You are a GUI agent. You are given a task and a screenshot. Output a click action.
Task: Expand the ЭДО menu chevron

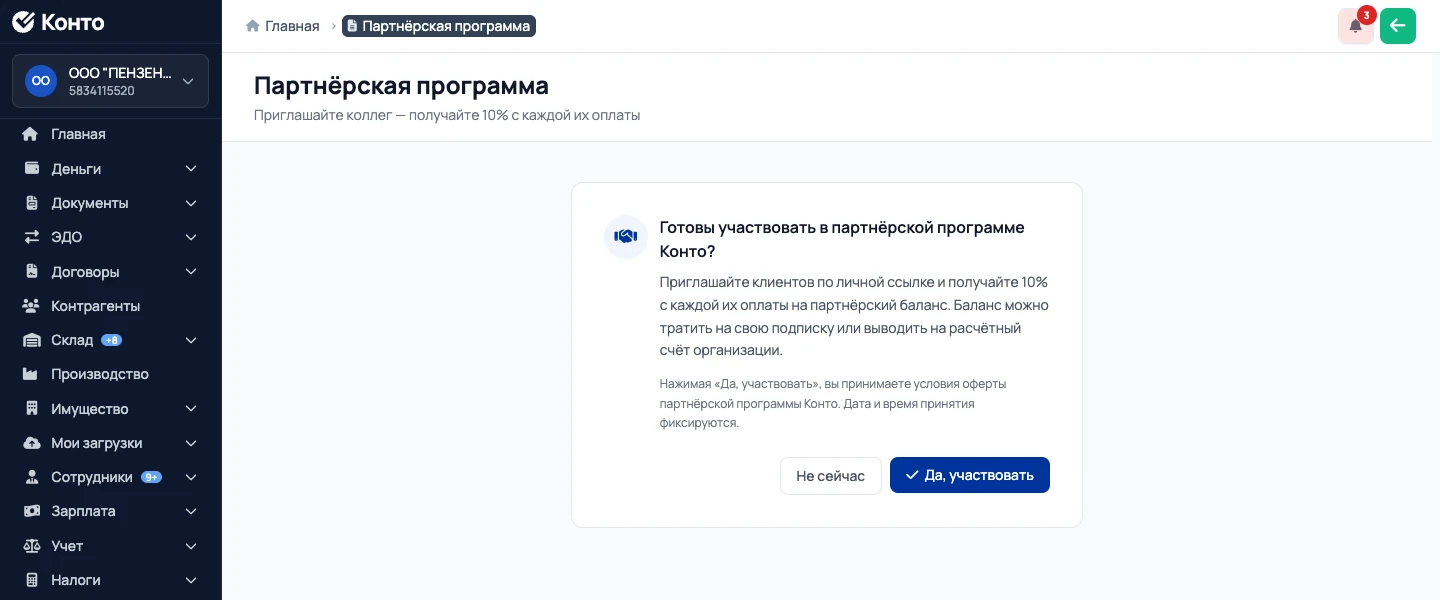point(191,237)
